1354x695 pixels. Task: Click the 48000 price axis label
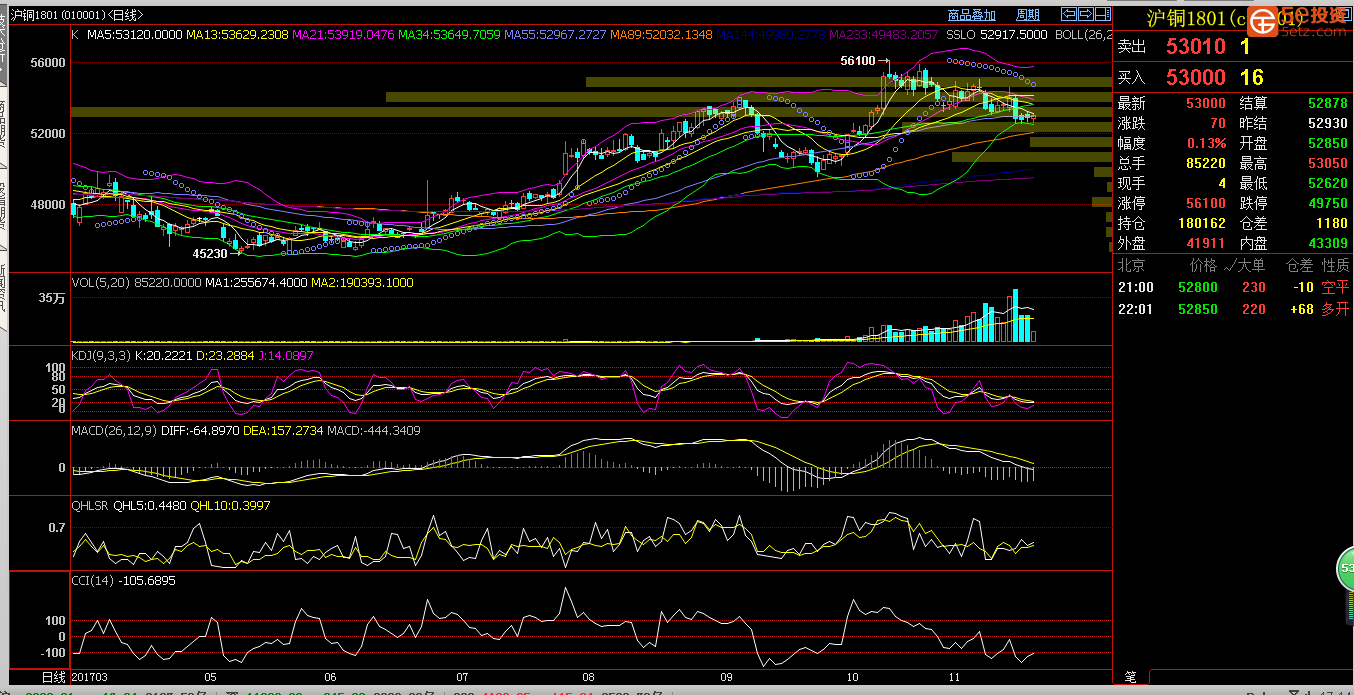(x=50, y=205)
